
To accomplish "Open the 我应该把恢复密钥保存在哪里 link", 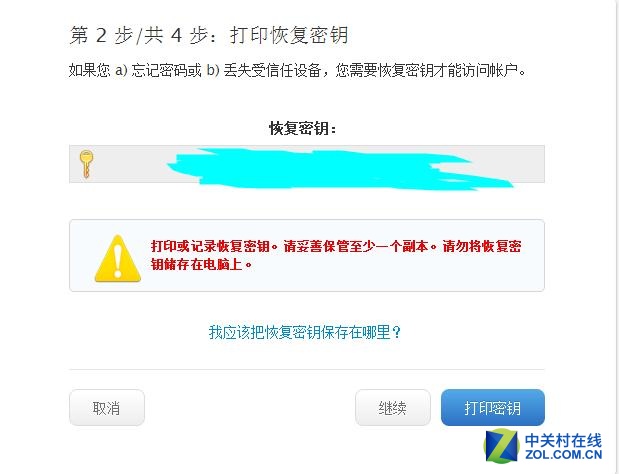I will [x=304, y=332].
